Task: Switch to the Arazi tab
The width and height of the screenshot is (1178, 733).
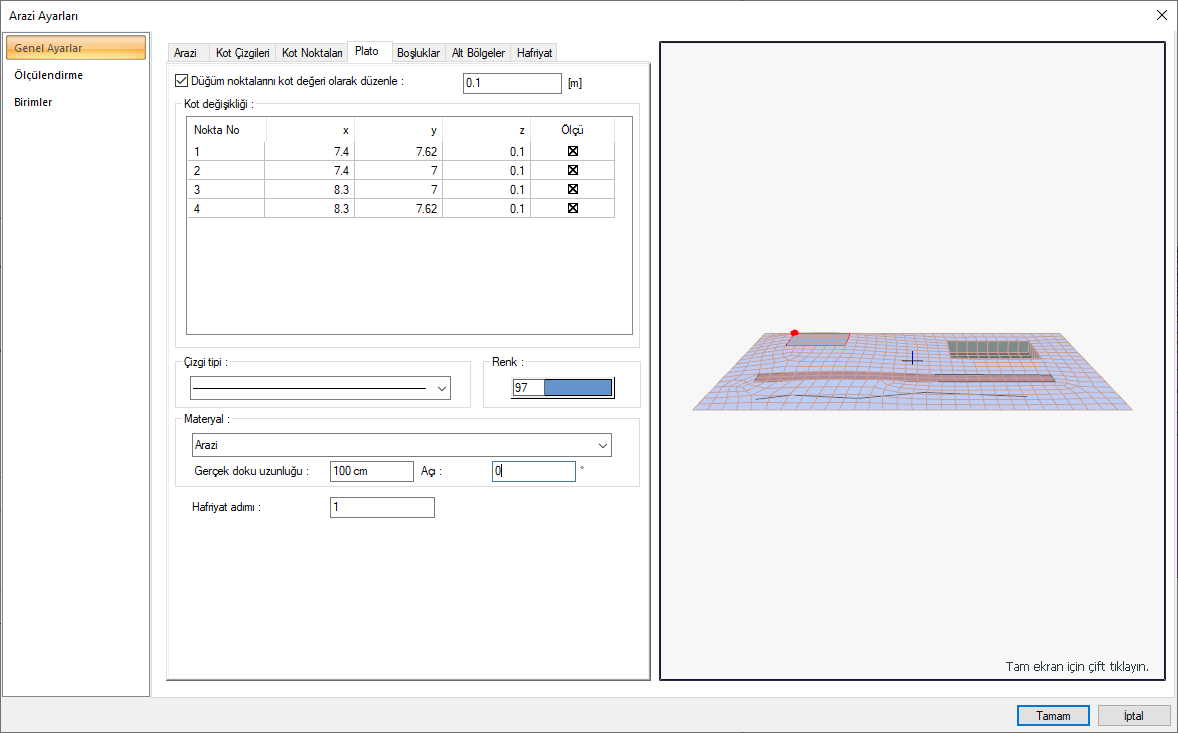Action: click(x=185, y=53)
